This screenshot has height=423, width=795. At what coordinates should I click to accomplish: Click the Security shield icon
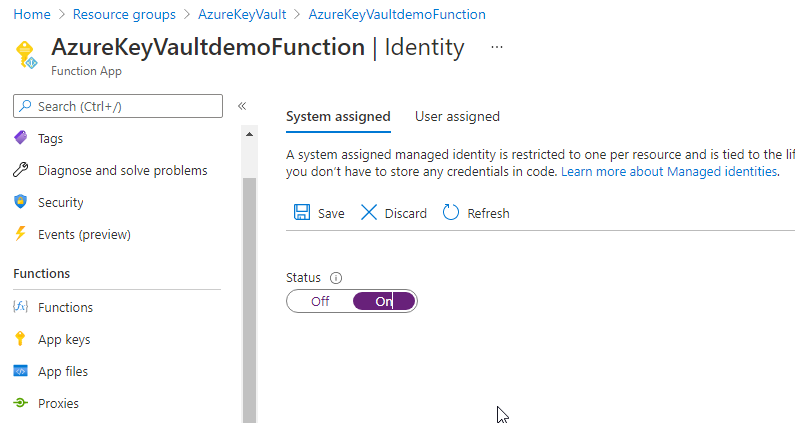tap(20, 201)
